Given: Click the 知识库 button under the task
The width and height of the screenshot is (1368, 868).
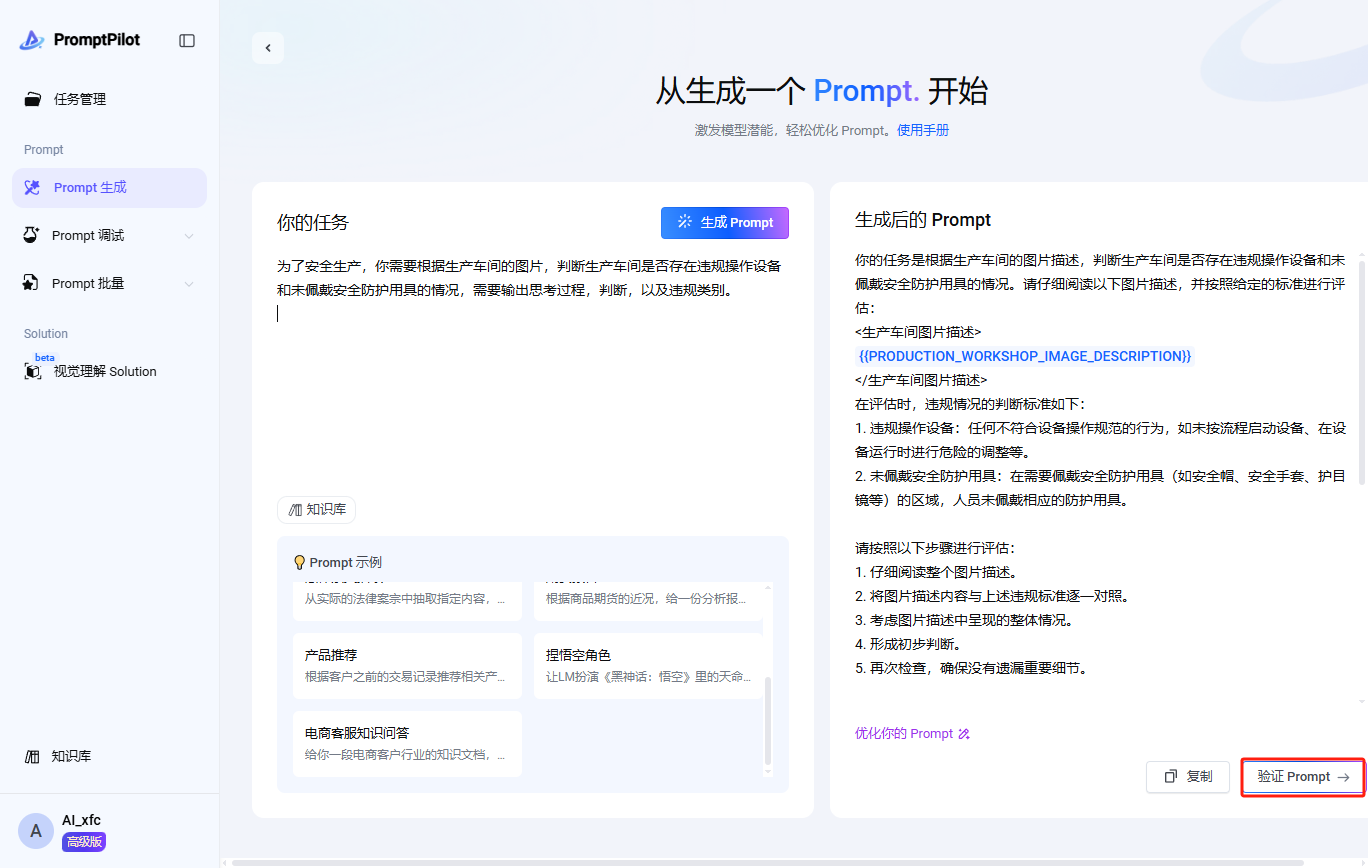Looking at the screenshot, I should [x=316, y=510].
